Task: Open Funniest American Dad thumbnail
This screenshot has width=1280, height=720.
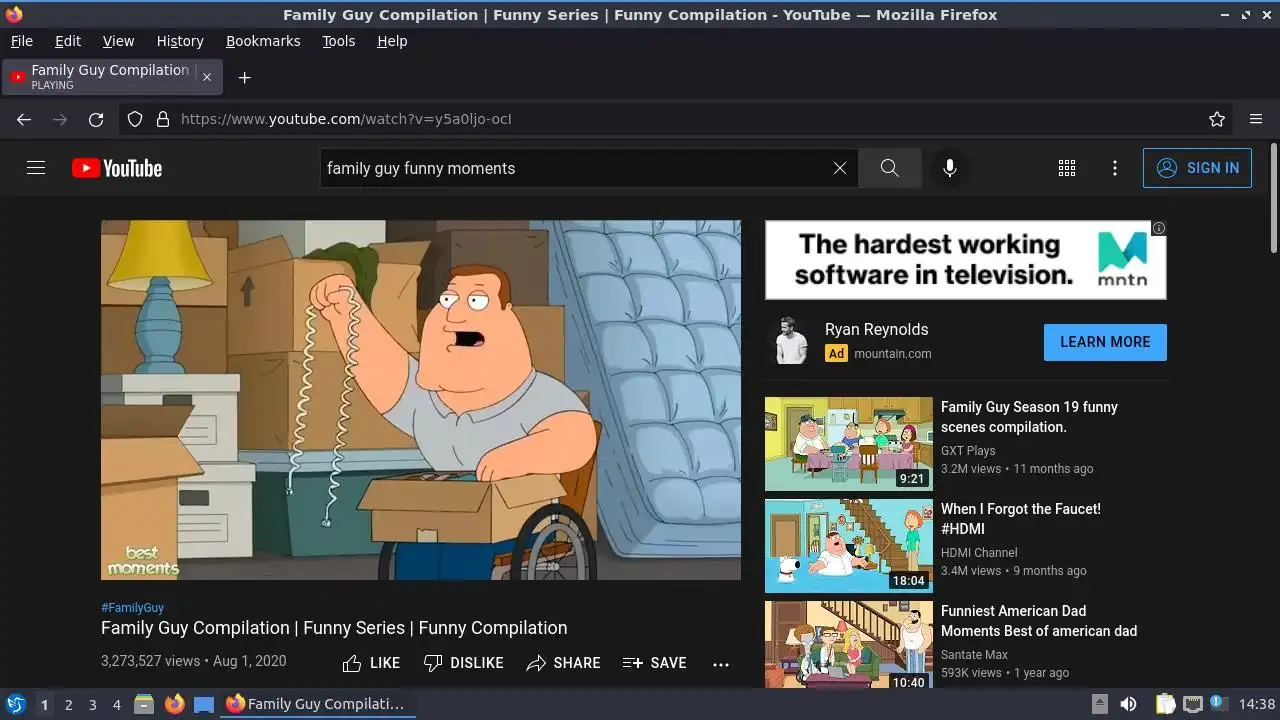Action: point(849,644)
